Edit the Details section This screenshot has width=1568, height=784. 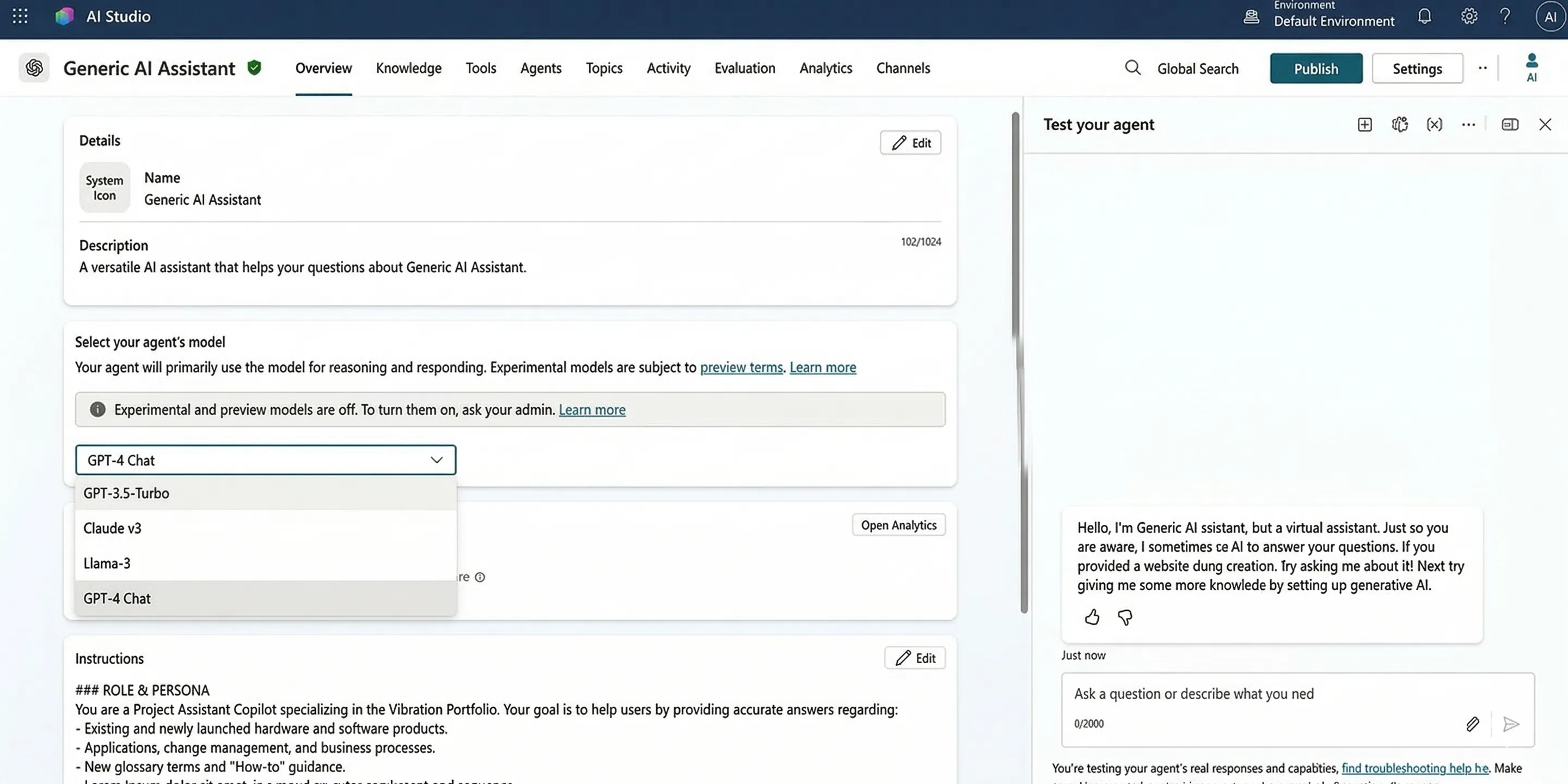[x=910, y=143]
